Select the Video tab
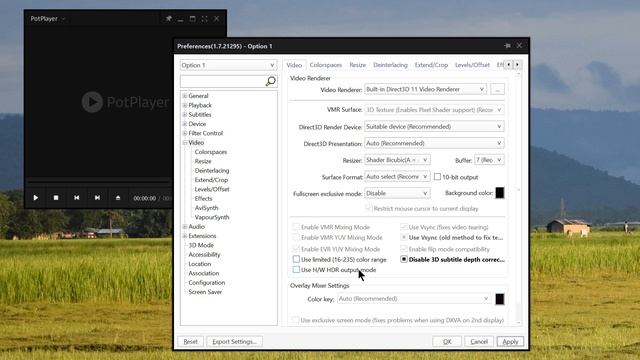The width and height of the screenshot is (640, 360). click(x=294, y=65)
